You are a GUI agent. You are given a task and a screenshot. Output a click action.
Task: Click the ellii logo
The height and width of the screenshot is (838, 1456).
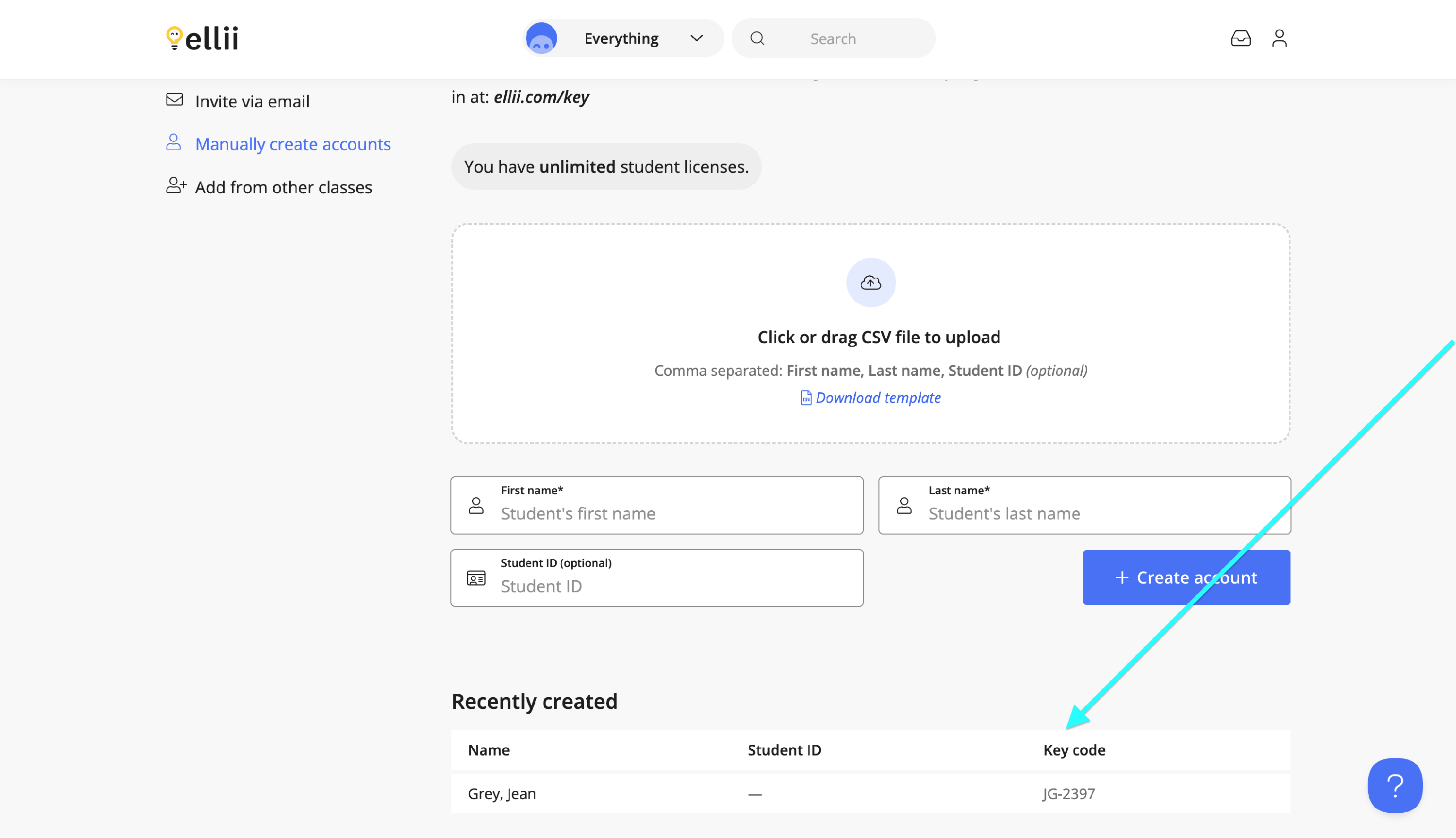click(202, 38)
